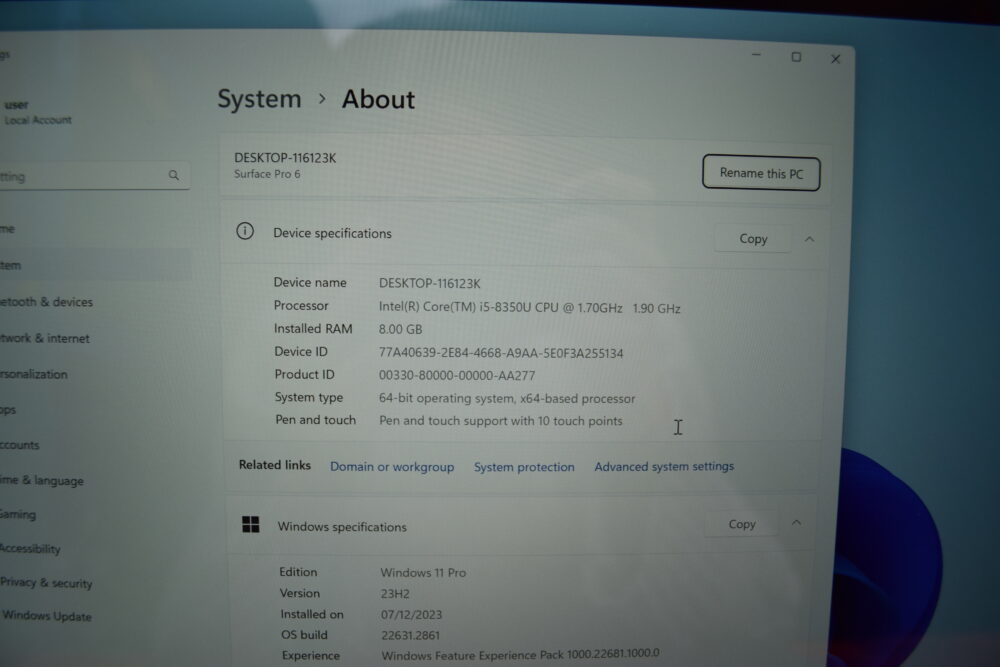
Task: Minimize the Settings window
Action: click(x=756, y=55)
